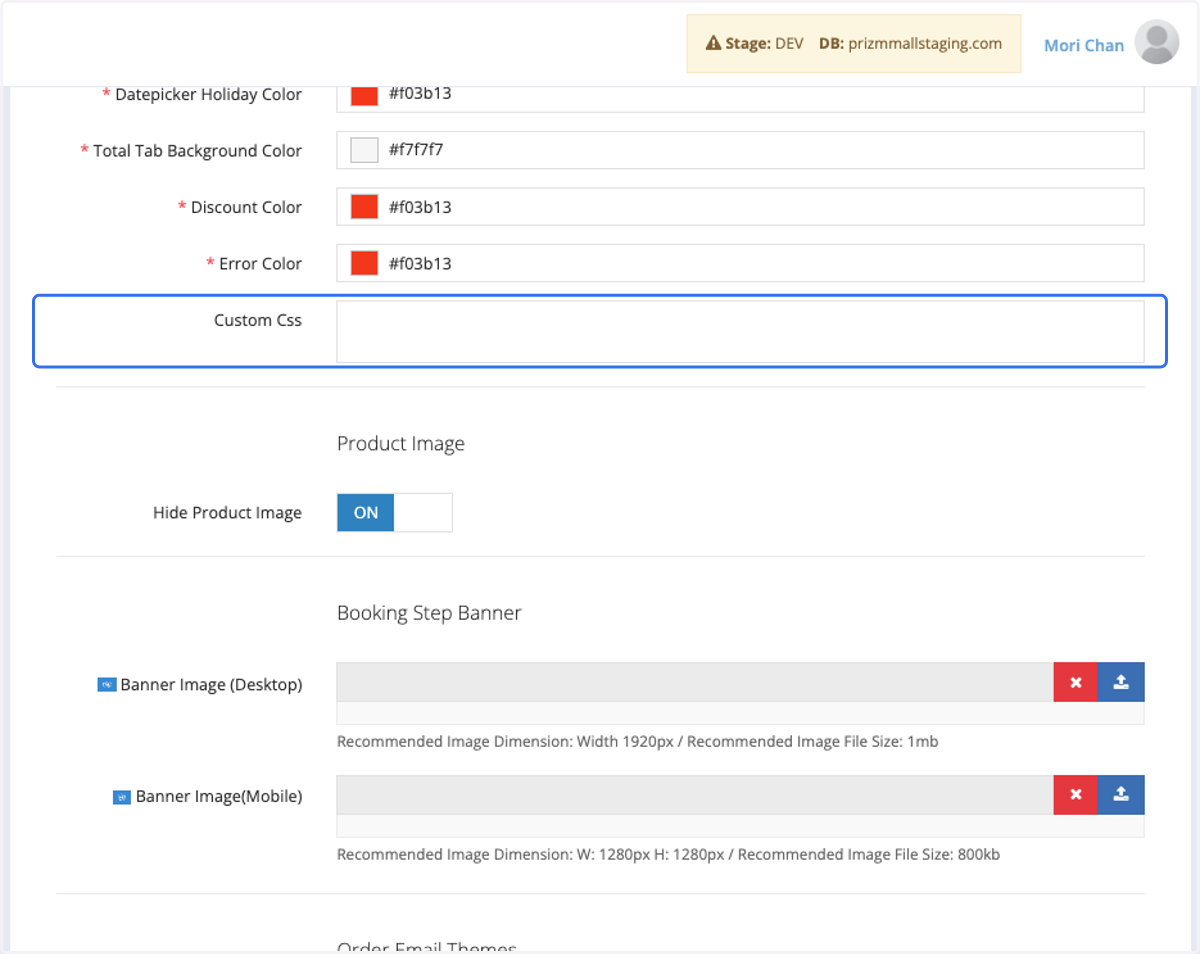Edit the Total Tab Background Color hex value
This screenshot has width=1200, height=954.
(740, 150)
